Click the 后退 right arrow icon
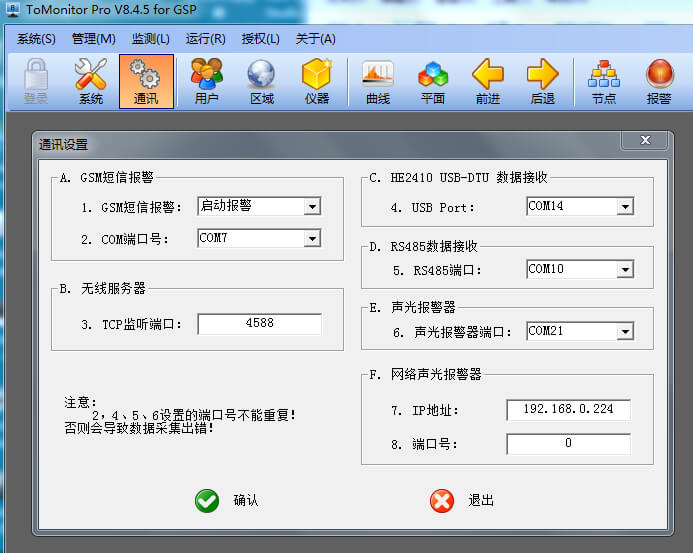This screenshot has width=693, height=553. pyautogui.click(x=542, y=80)
